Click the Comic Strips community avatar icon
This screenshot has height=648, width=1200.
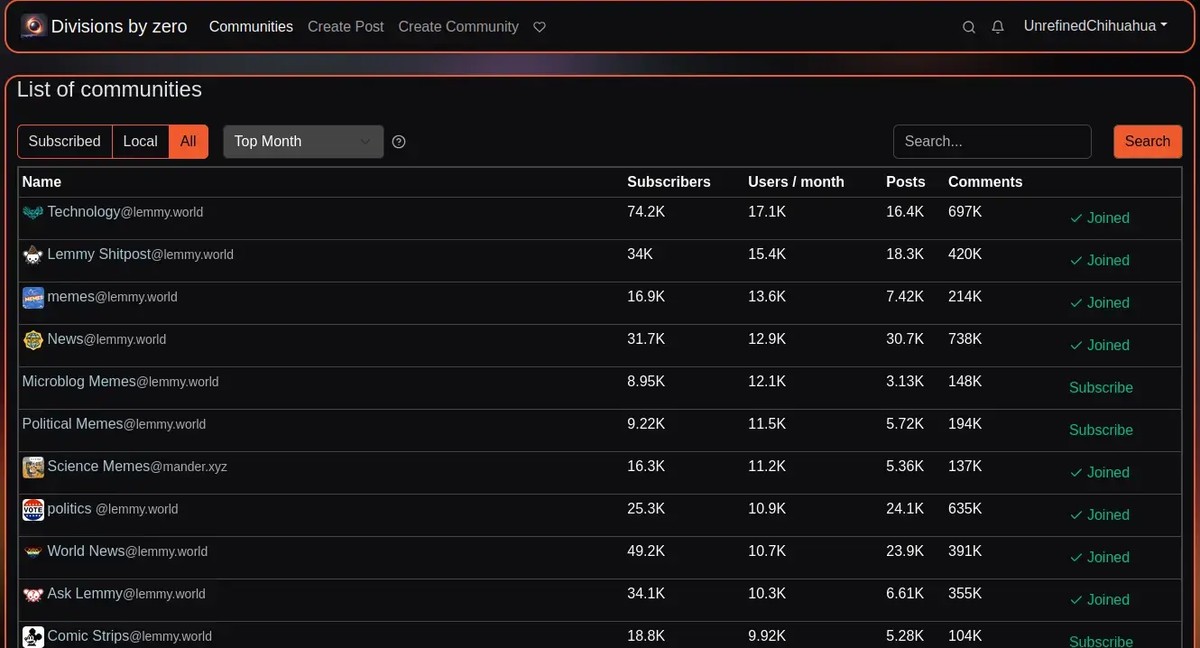(x=33, y=635)
